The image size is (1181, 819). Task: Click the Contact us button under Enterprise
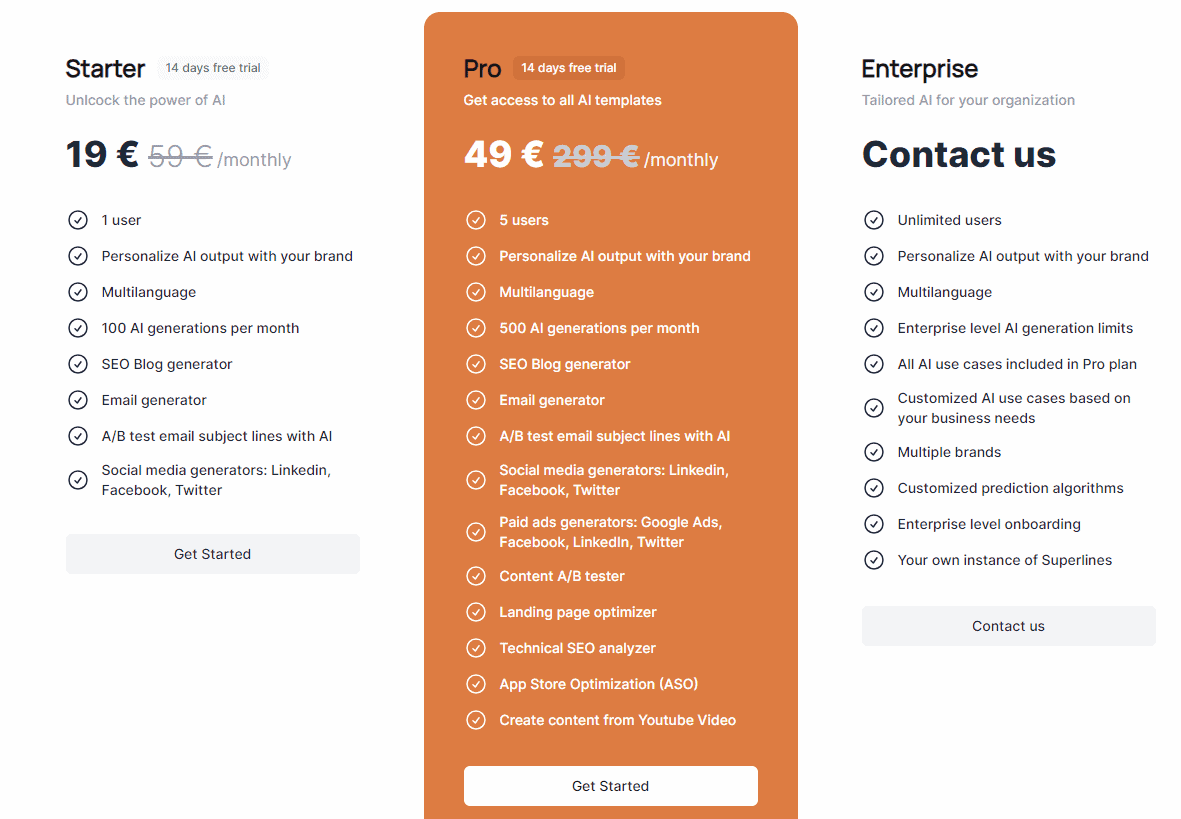1008,626
